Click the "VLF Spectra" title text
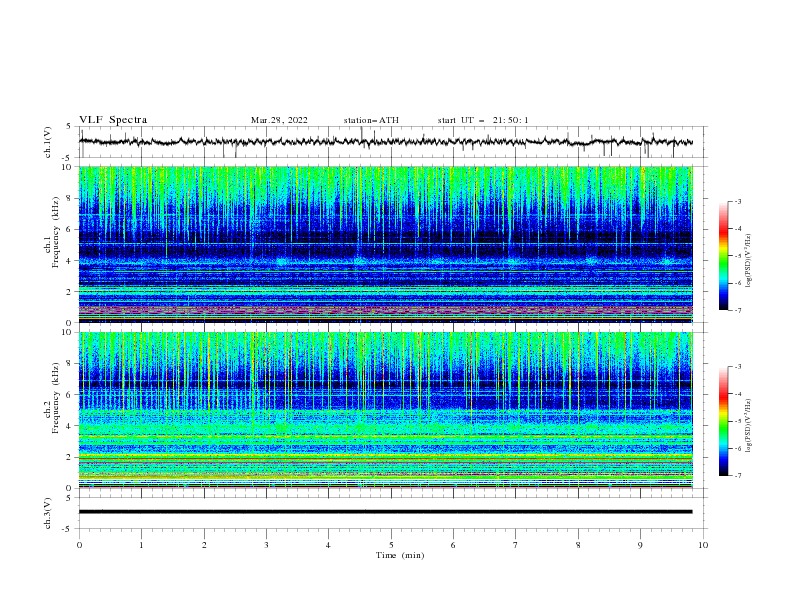Image resolution: width=792 pixels, height=612 pixels. [113, 120]
